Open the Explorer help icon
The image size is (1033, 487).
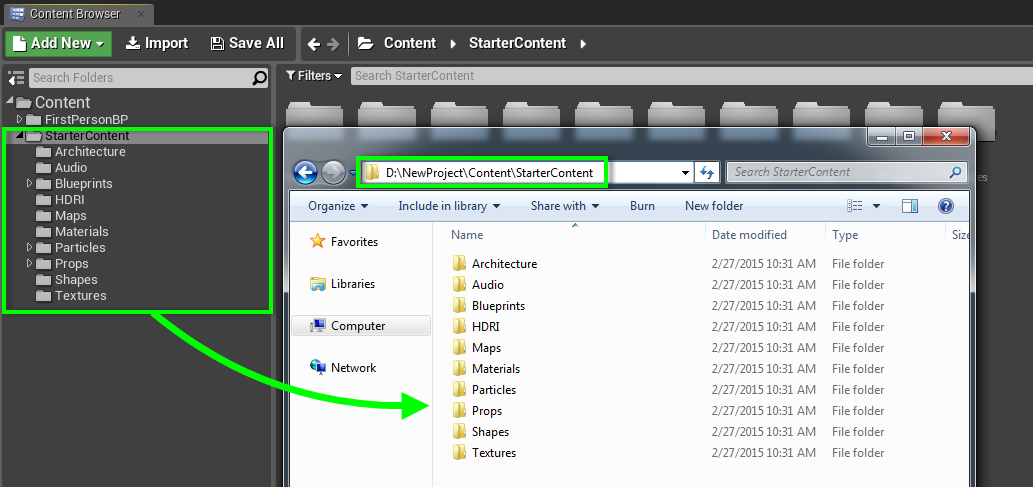coord(945,206)
